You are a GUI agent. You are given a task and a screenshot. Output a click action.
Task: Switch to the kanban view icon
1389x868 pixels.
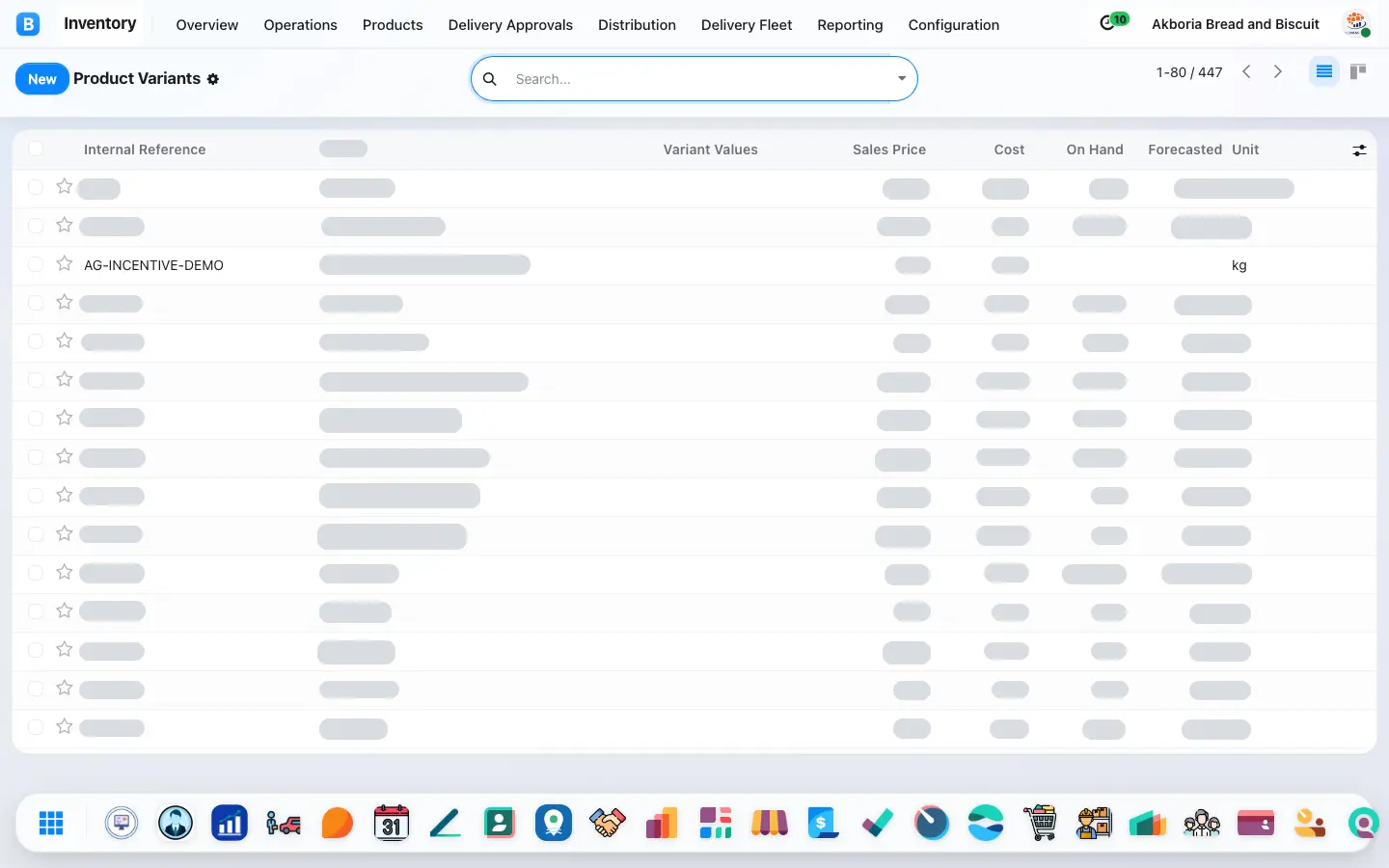(1358, 71)
